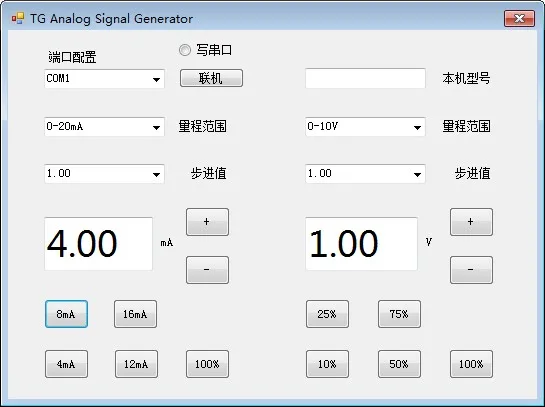The width and height of the screenshot is (545, 407).
Task: Set output to 8mA preset
Action: (66, 314)
